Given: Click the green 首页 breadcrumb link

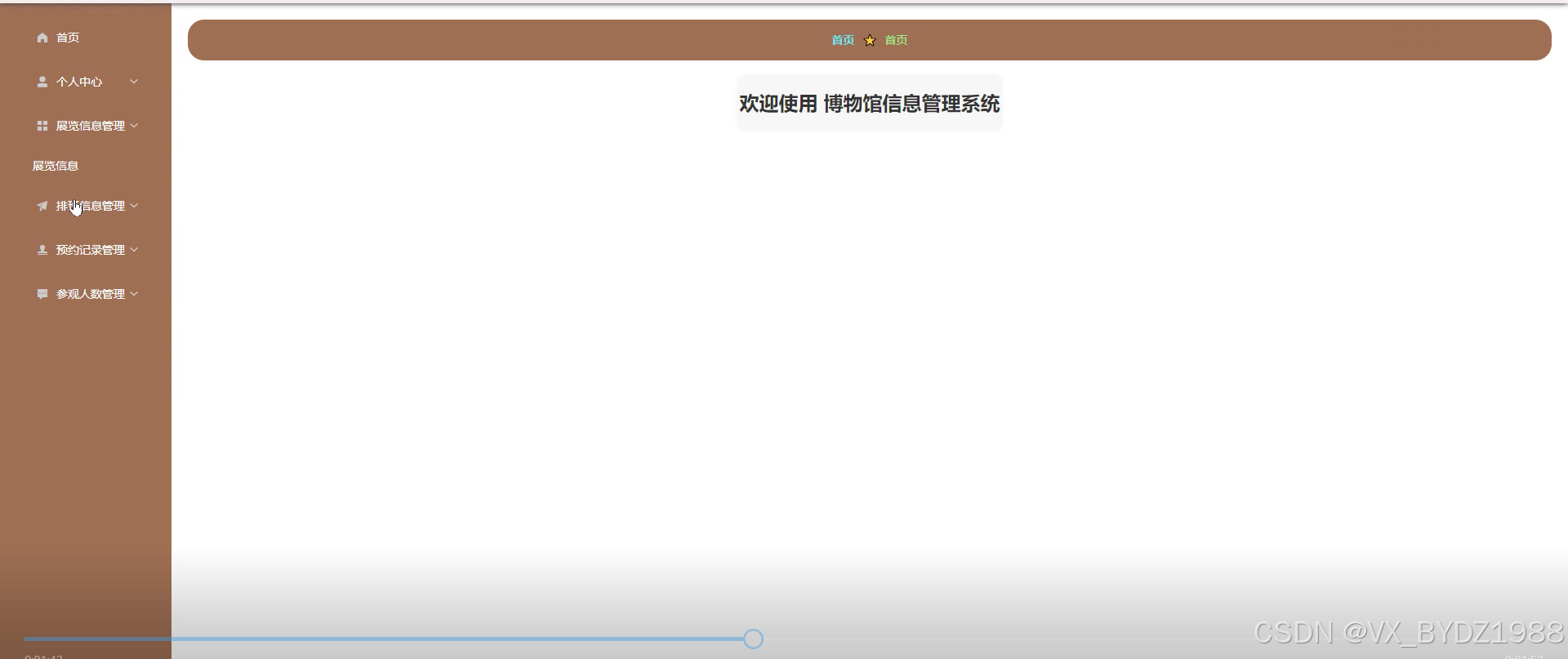Looking at the screenshot, I should [x=896, y=40].
